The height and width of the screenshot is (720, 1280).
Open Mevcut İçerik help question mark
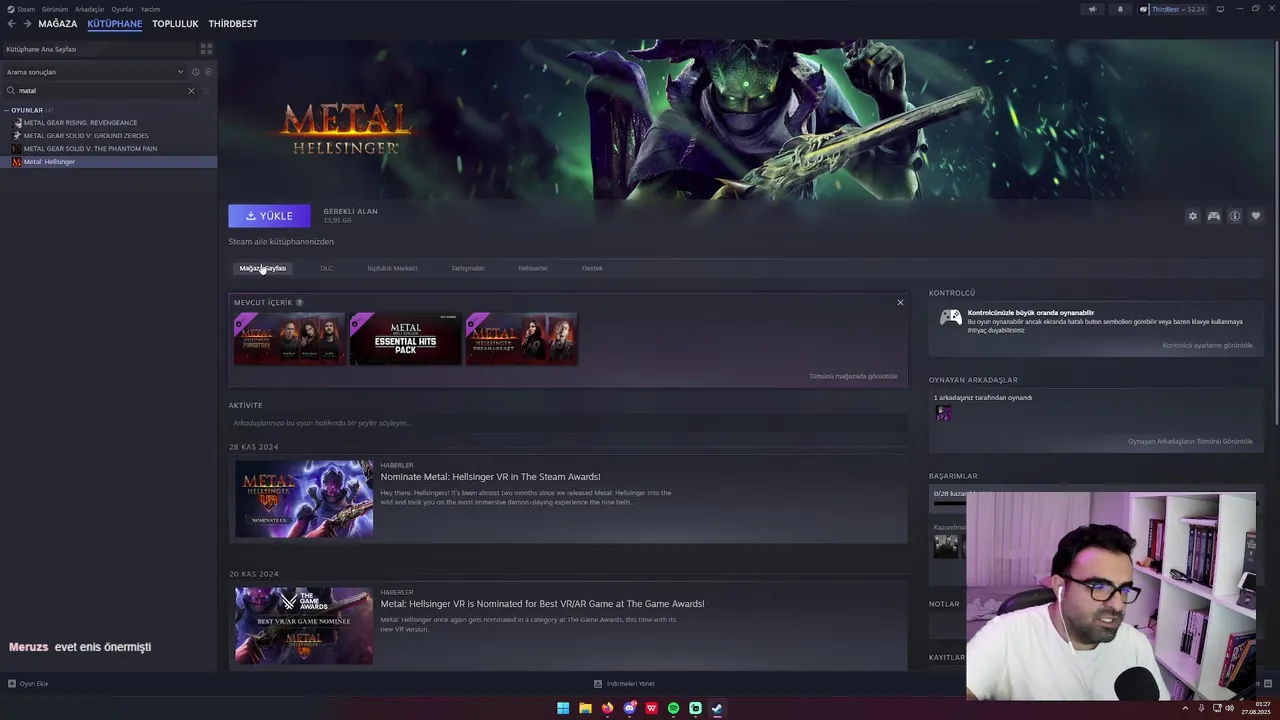click(x=299, y=302)
